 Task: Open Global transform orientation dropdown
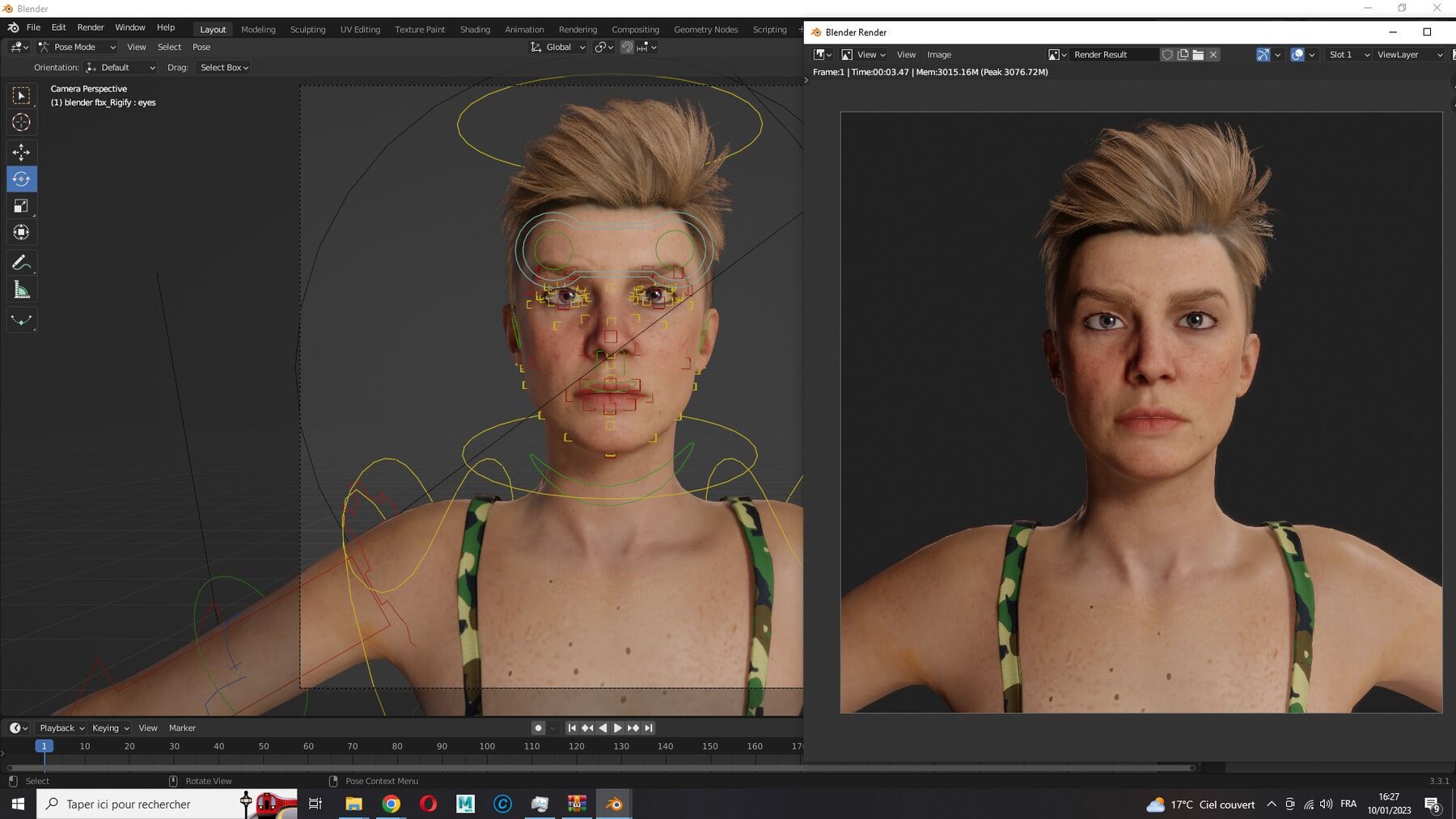pyautogui.click(x=557, y=47)
